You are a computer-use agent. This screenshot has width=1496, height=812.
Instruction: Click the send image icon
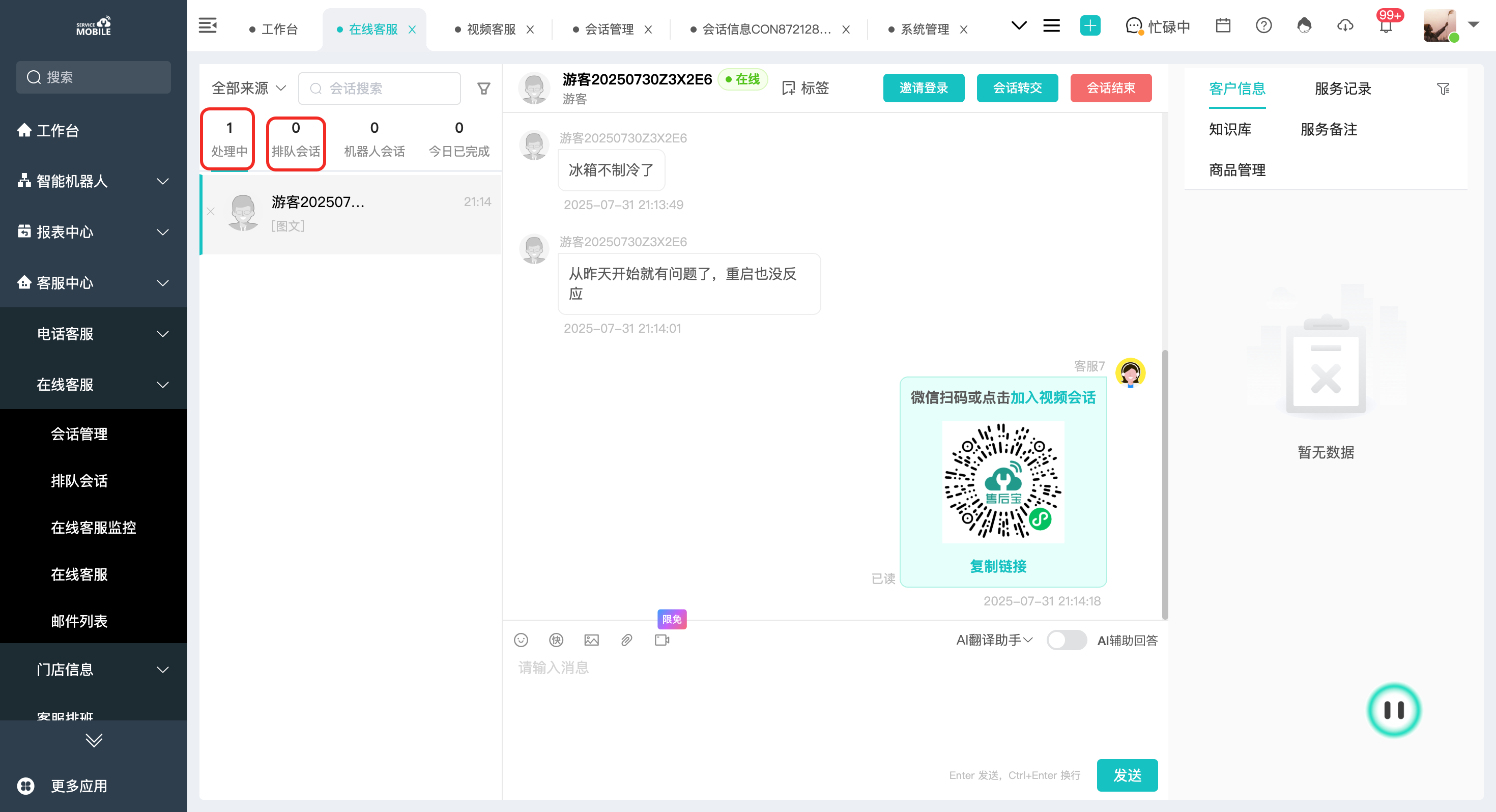pyautogui.click(x=591, y=640)
